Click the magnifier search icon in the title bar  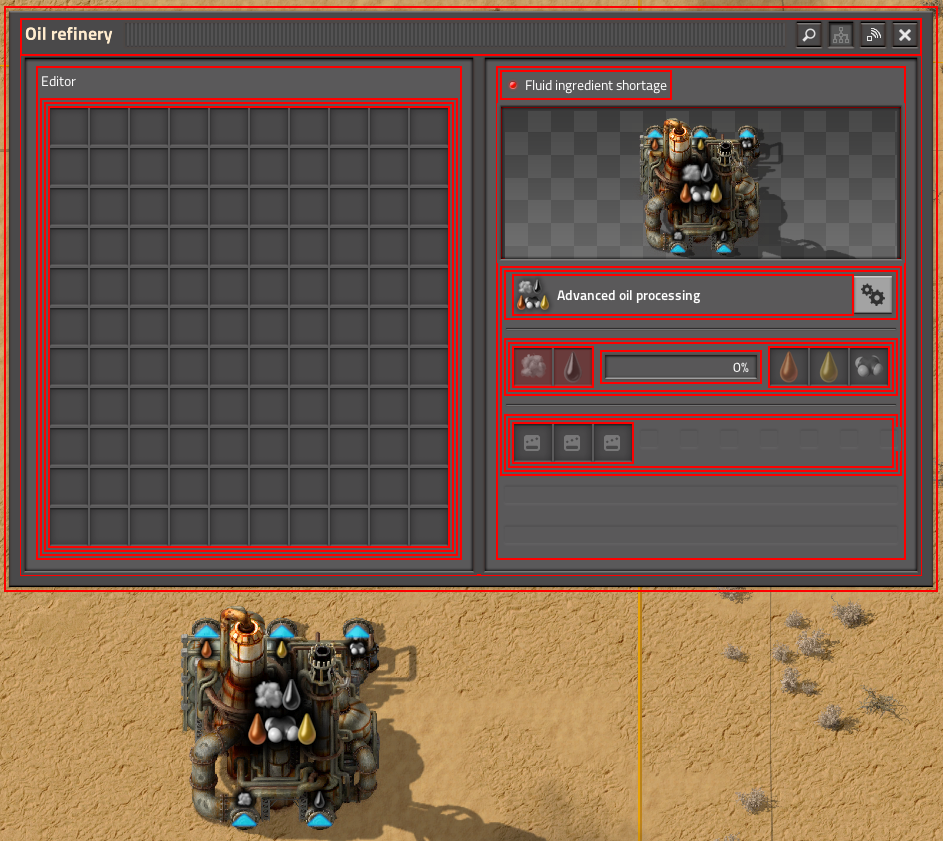coord(809,35)
